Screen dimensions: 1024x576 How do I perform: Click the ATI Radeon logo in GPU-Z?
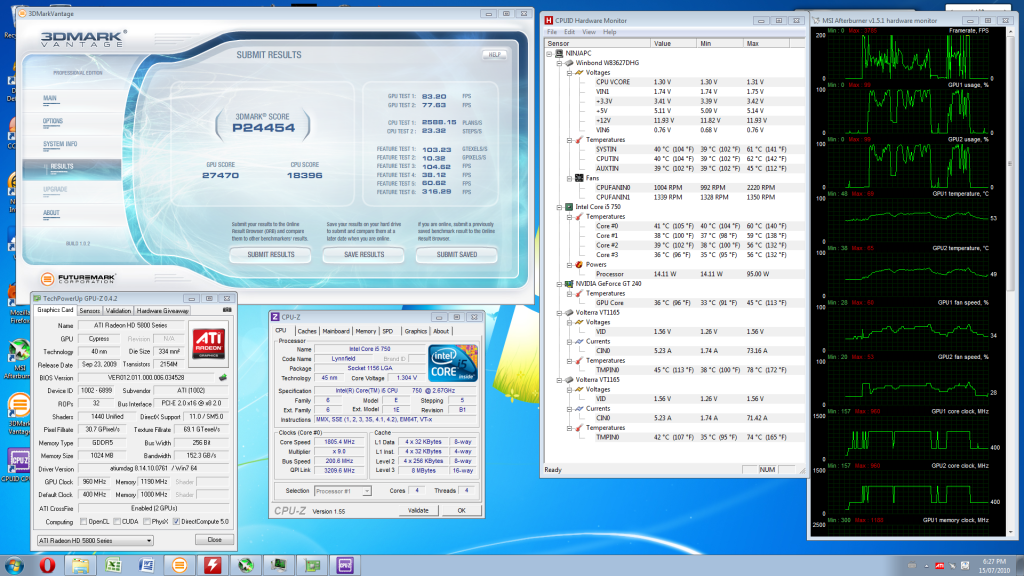point(209,344)
